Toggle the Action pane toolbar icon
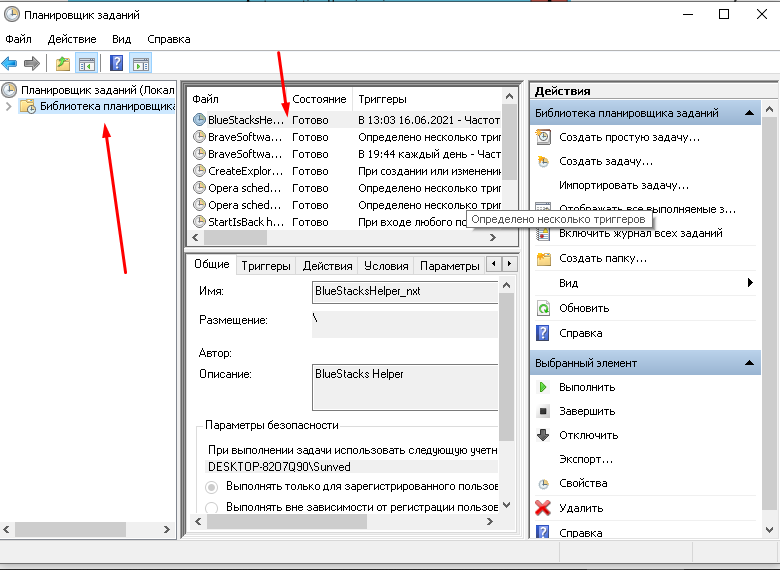 coord(141,64)
